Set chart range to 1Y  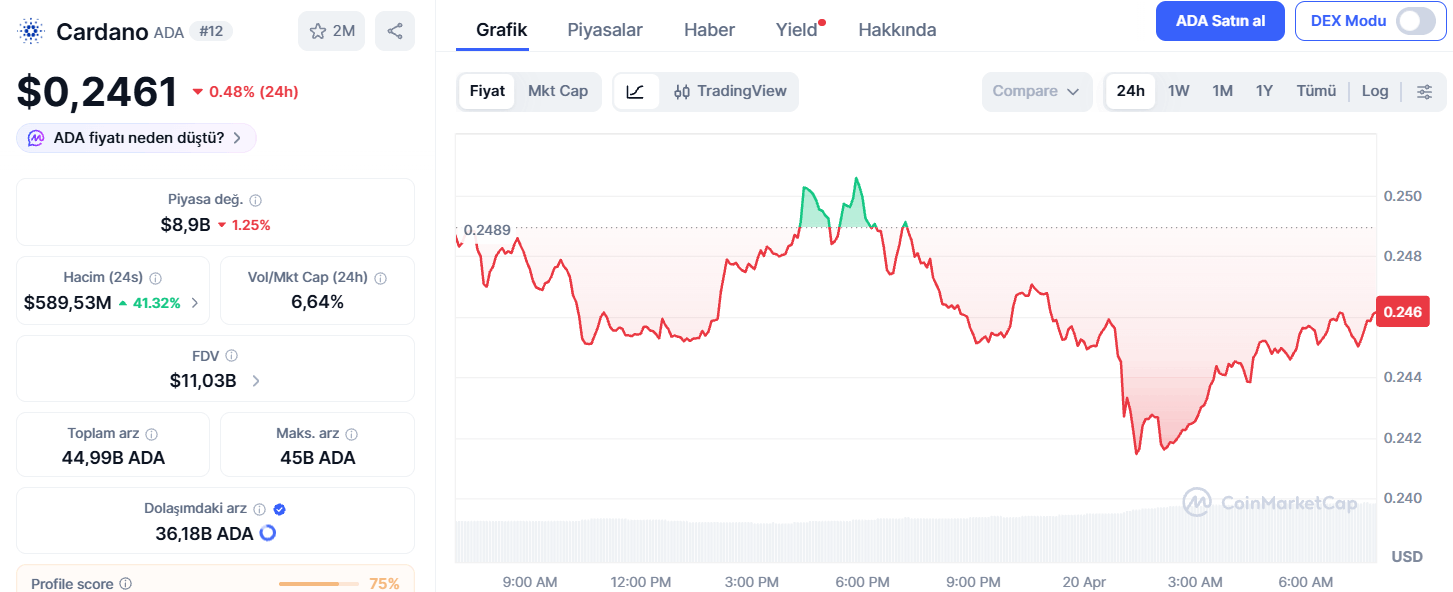[1264, 91]
